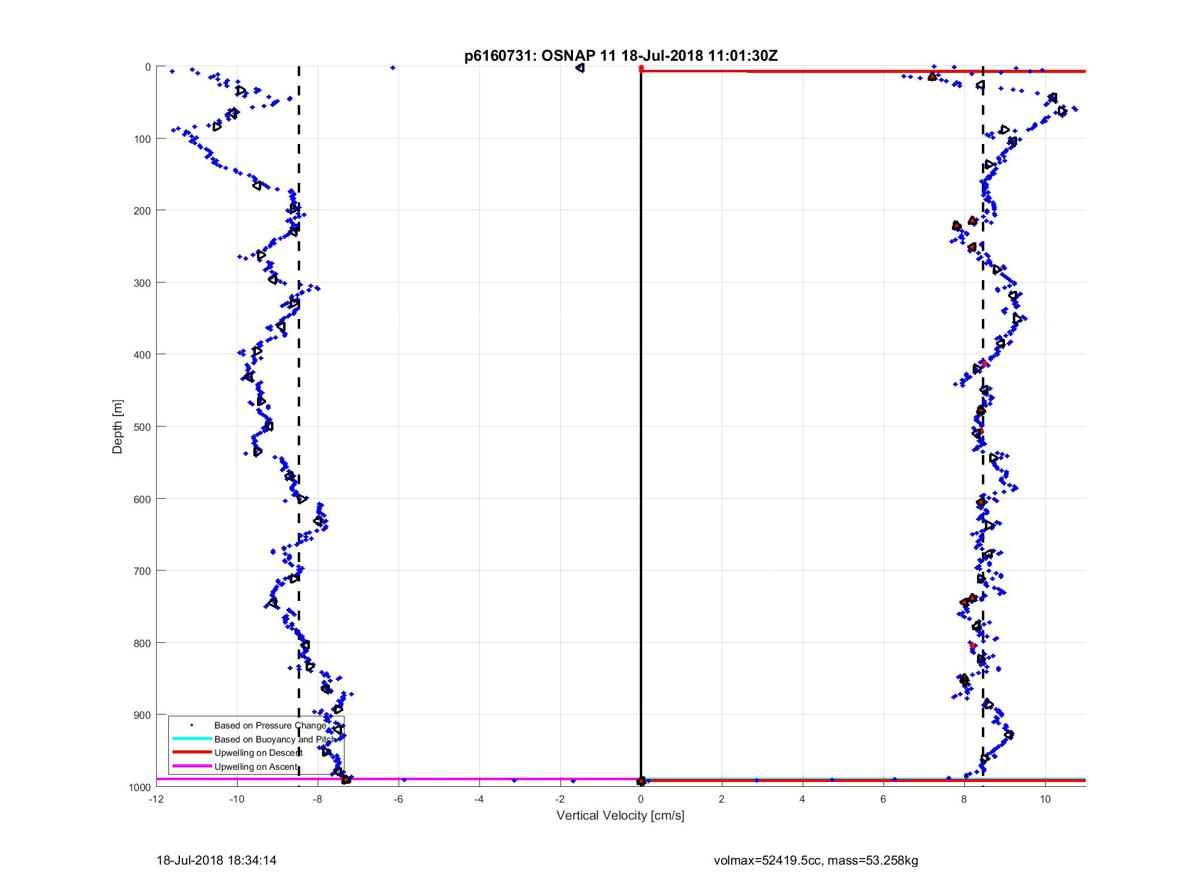This screenshot has width=1200, height=885.
Task: Click the '-4' velocity tick label
Action: [479, 799]
